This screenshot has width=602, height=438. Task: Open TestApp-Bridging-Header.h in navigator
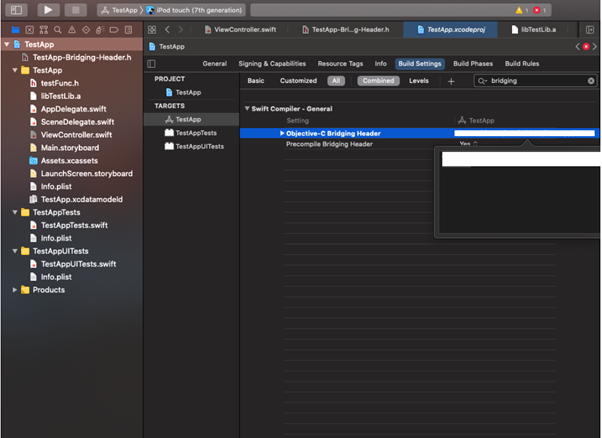tap(76, 57)
